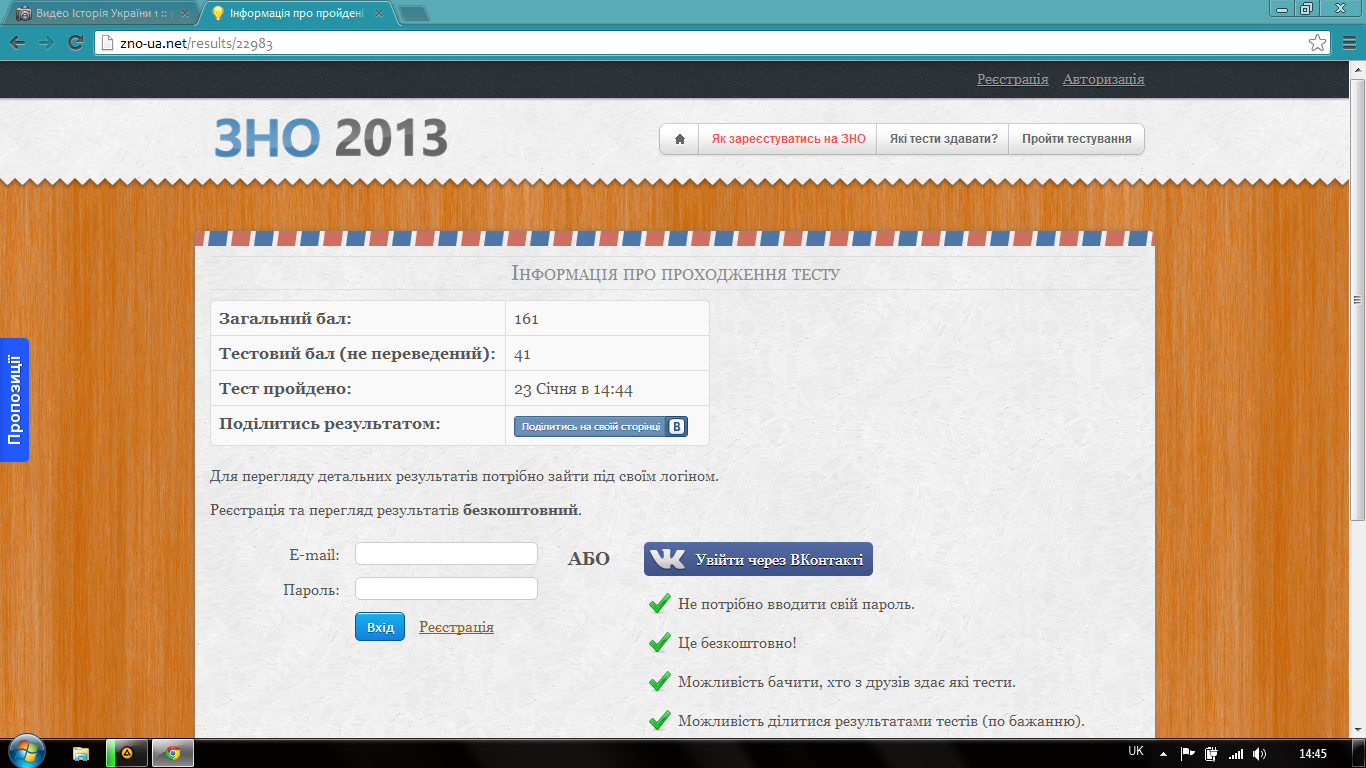Select the 'Інформація про пройдені' tab
Image resolution: width=1366 pixels, height=768 pixels.
click(x=295, y=15)
